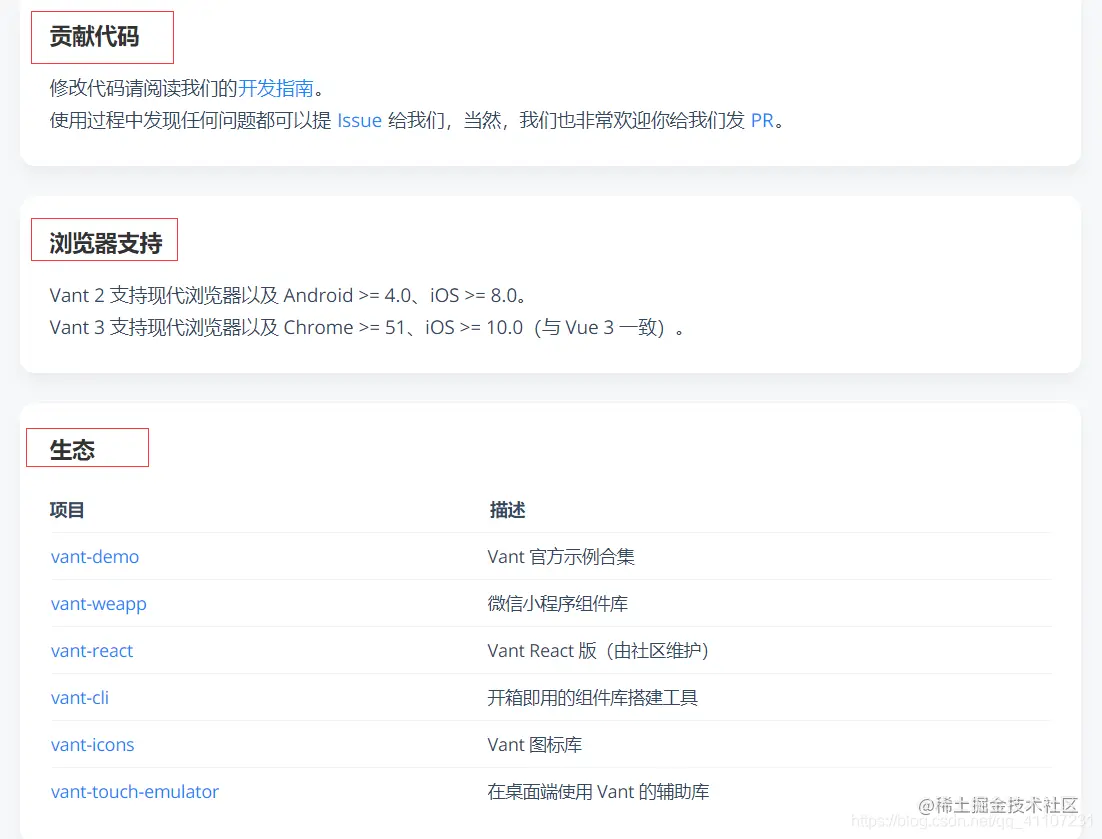Click the 浏览器支持 heading

coord(105,243)
